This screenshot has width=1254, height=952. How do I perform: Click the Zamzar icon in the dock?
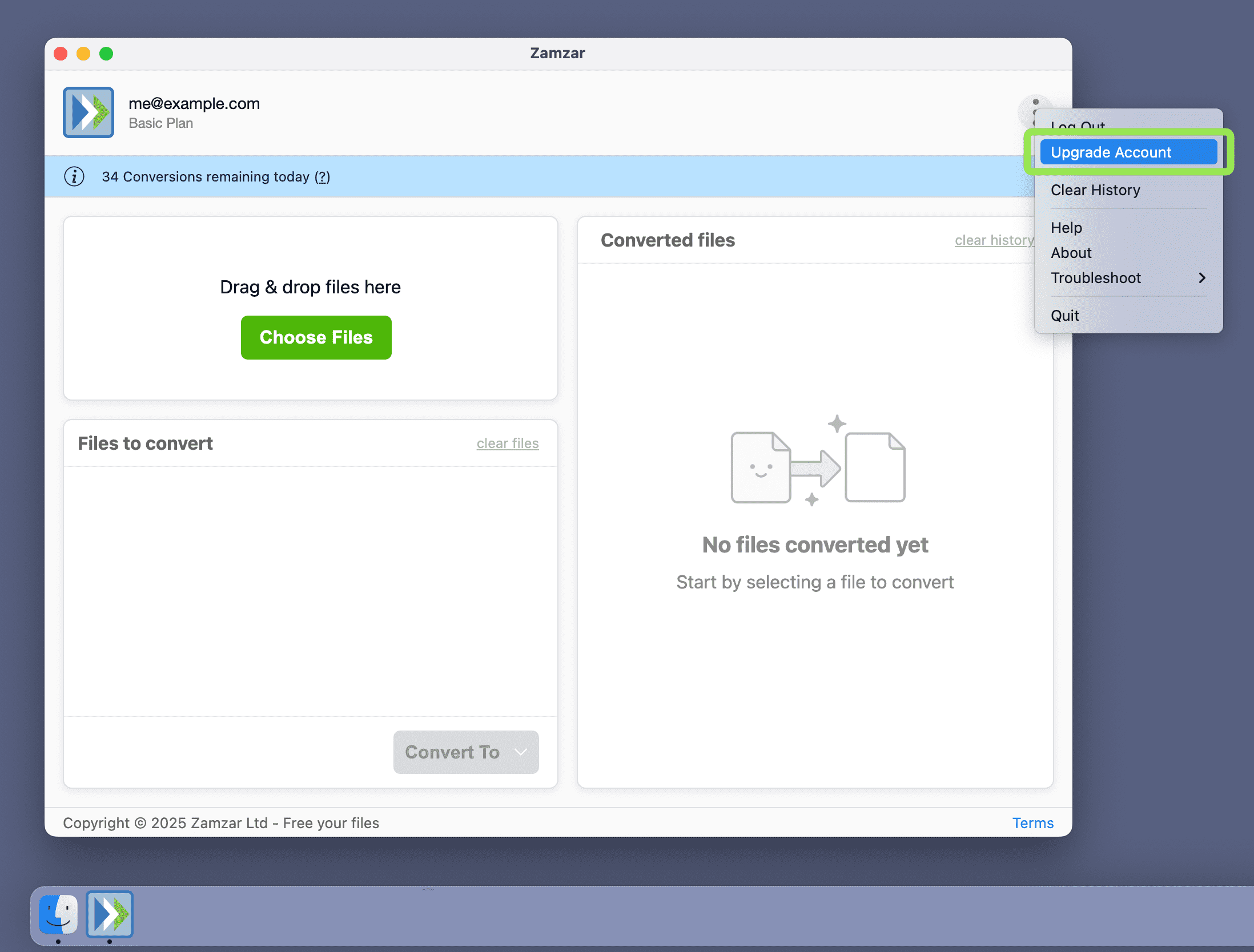click(110, 914)
